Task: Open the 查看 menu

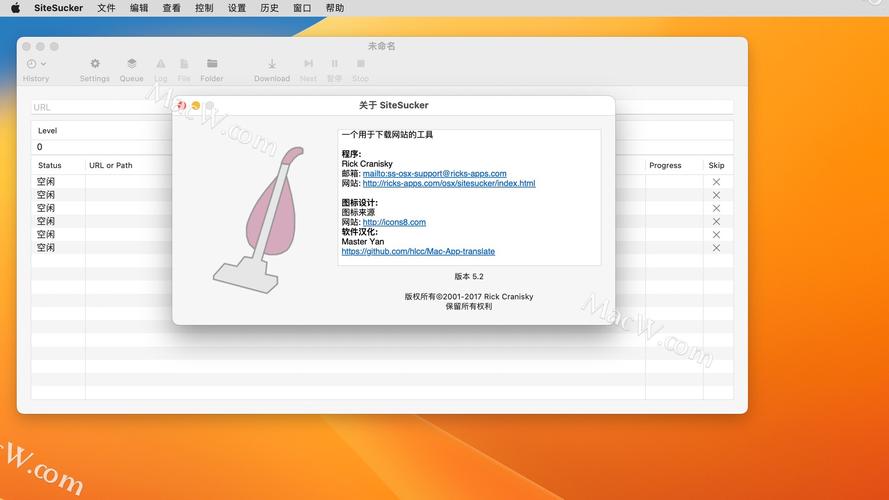Action: click(171, 8)
